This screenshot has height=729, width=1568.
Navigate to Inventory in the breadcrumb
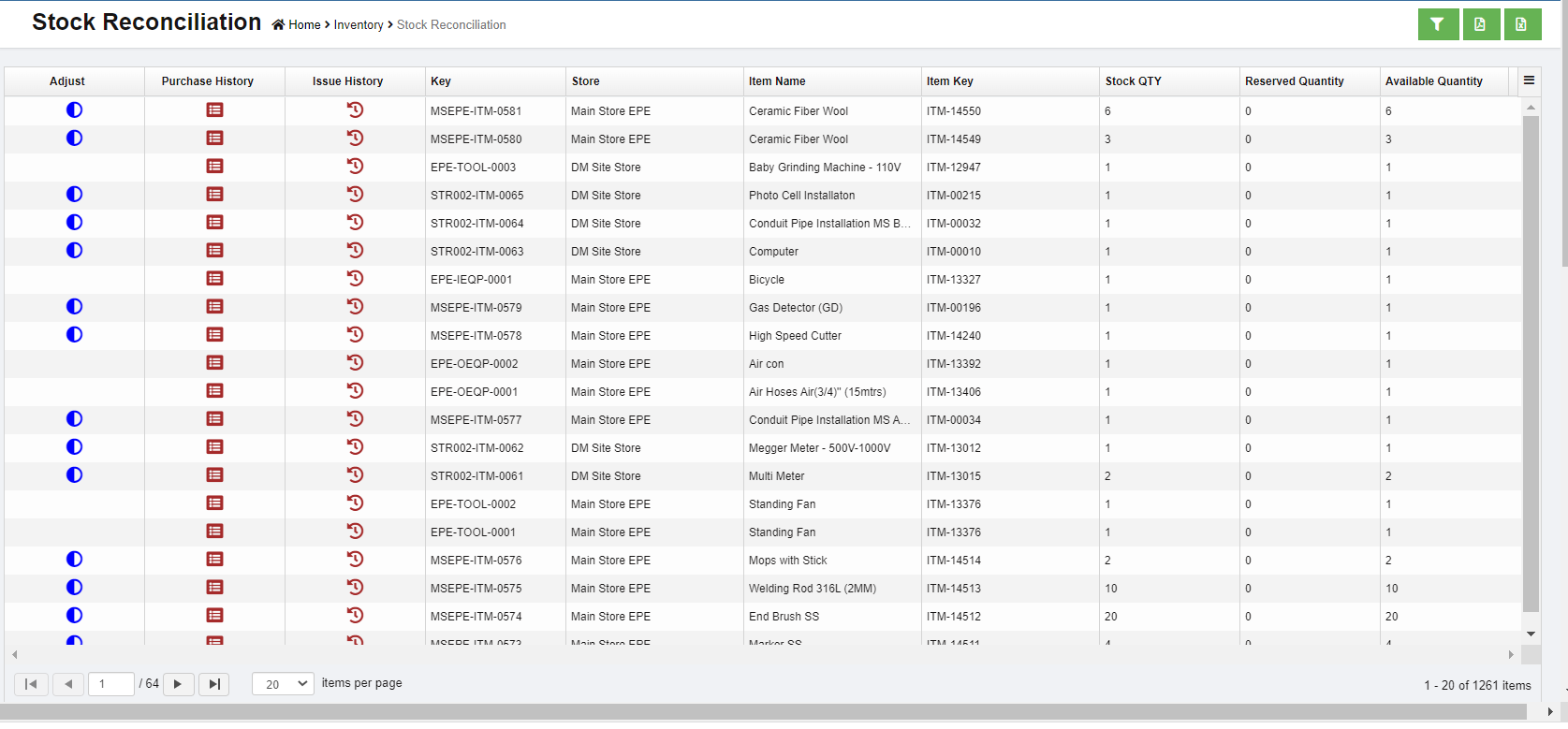(359, 25)
